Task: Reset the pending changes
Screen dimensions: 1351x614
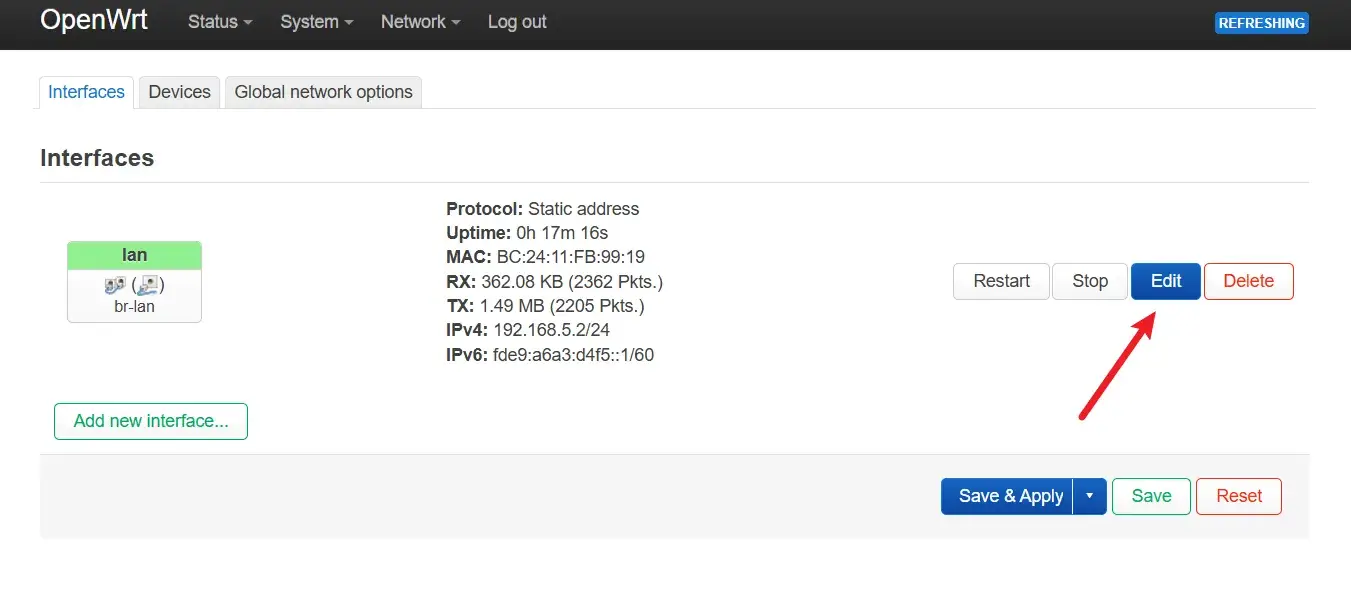Action: (x=1239, y=496)
